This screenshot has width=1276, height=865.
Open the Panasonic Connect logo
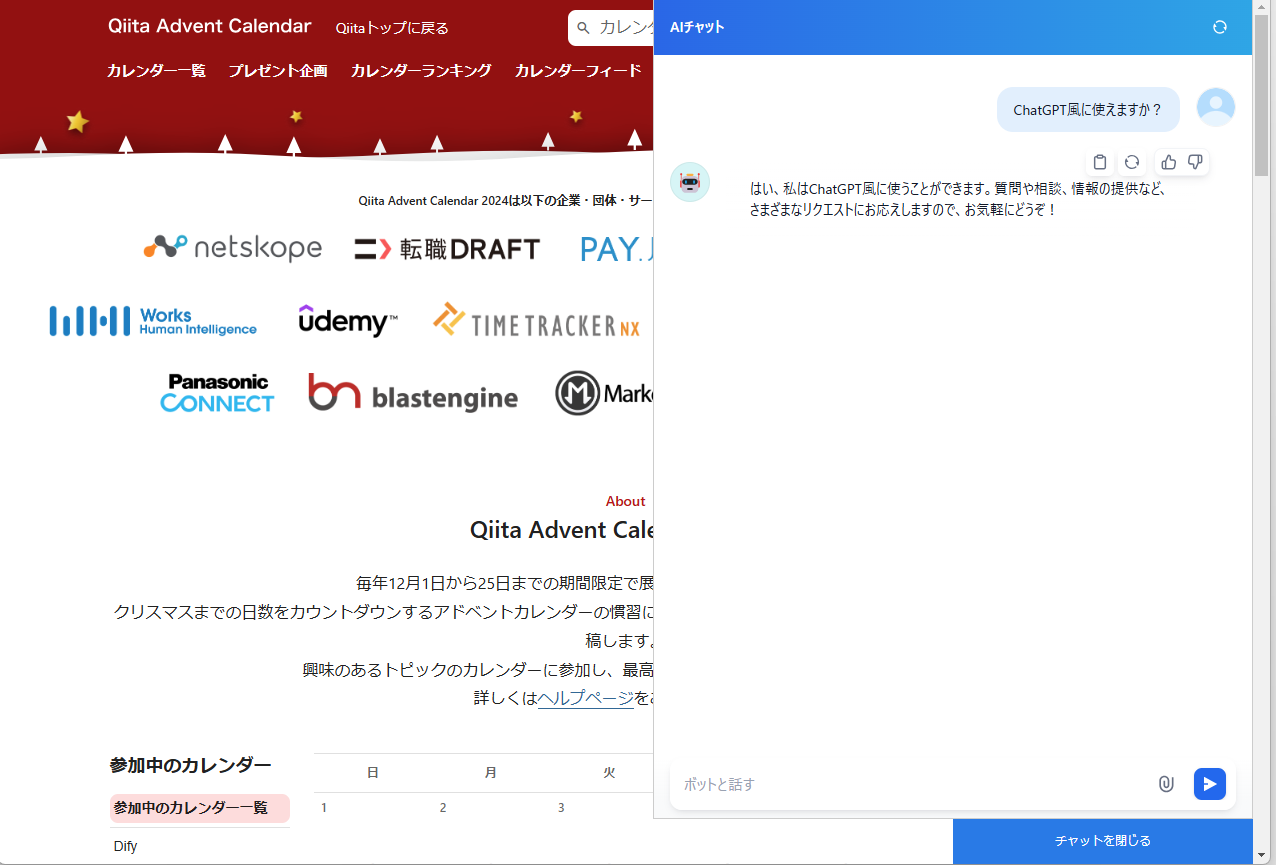point(217,393)
